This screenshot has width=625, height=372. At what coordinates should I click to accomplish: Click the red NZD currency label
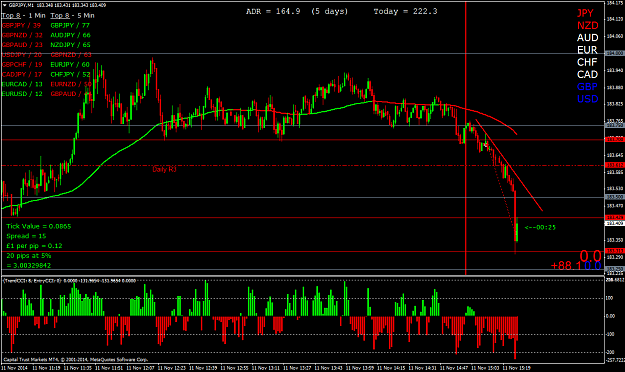[588, 26]
